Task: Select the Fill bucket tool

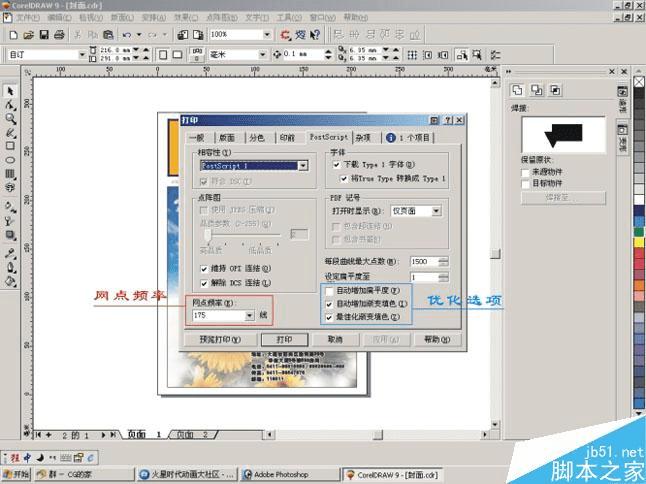Action: pyautogui.click(x=10, y=281)
